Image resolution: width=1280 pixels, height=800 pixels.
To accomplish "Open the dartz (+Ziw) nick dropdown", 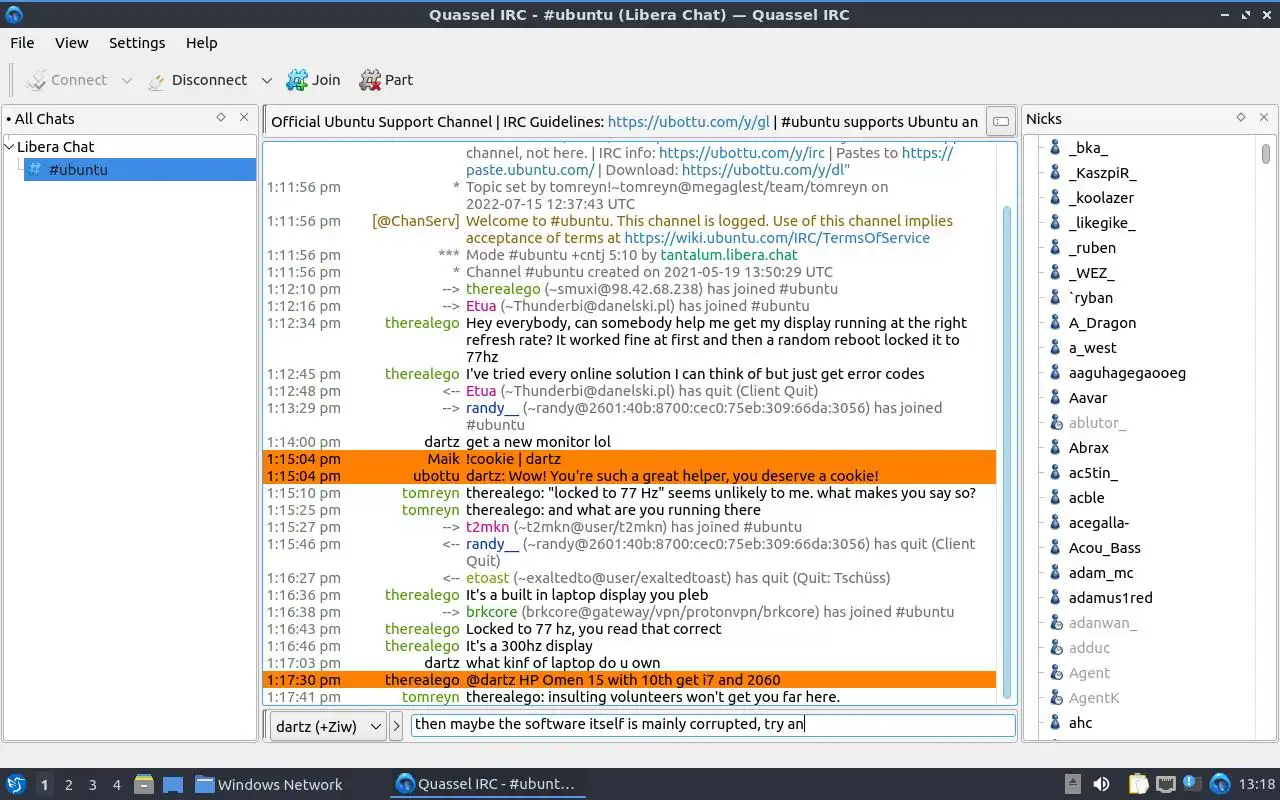I will click(x=328, y=726).
